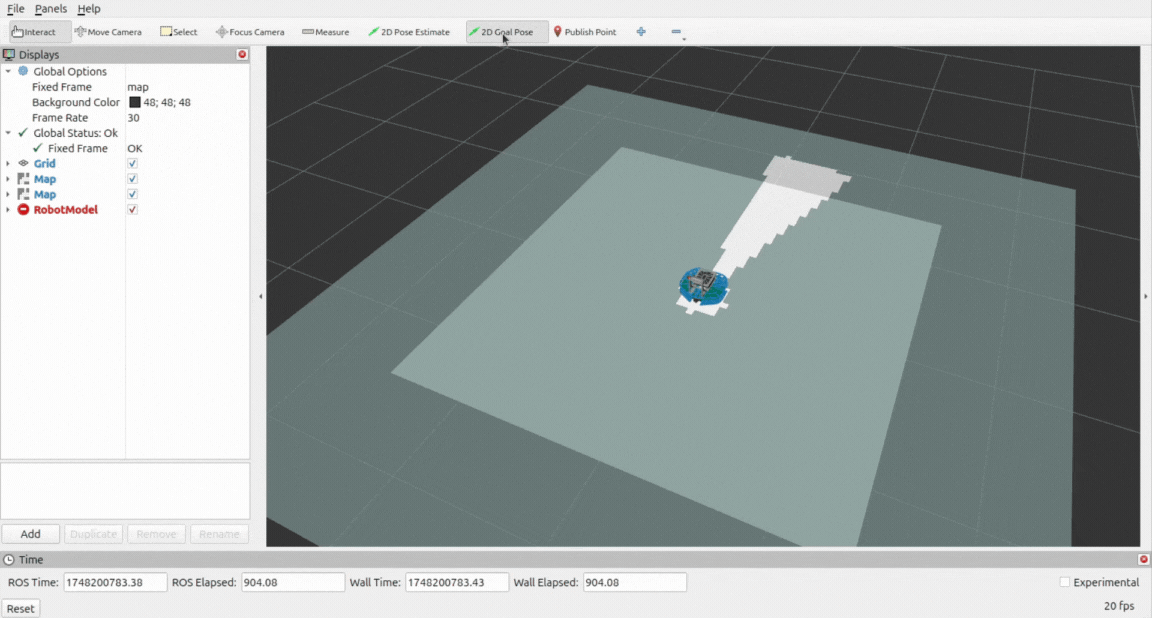Click the Focus Camera tool

[x=250, y=32]
